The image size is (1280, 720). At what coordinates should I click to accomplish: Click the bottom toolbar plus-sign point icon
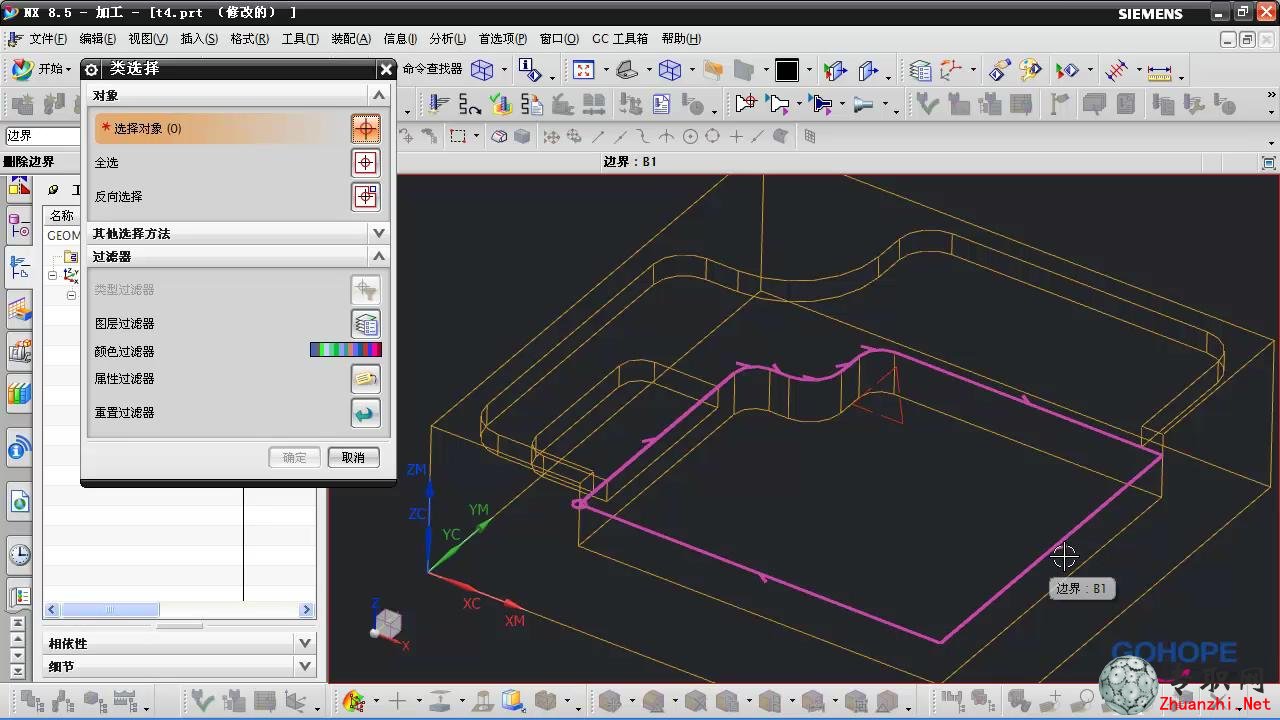(x=397, y=701)
